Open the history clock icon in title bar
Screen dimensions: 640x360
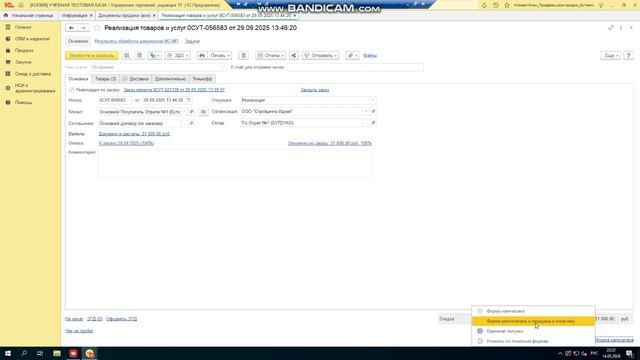click(496, 5)
